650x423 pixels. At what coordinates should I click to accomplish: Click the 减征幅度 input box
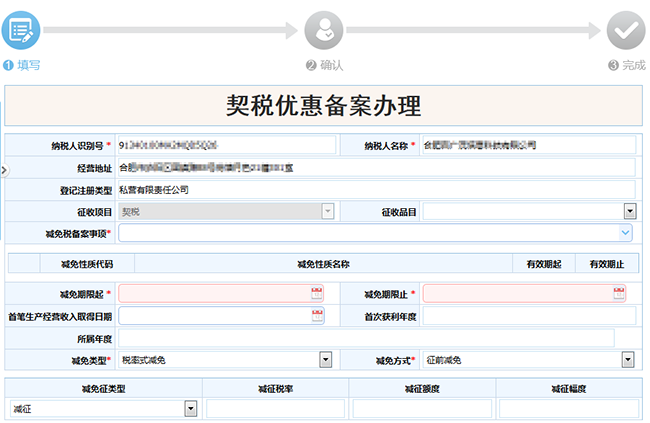coord(569,408)
